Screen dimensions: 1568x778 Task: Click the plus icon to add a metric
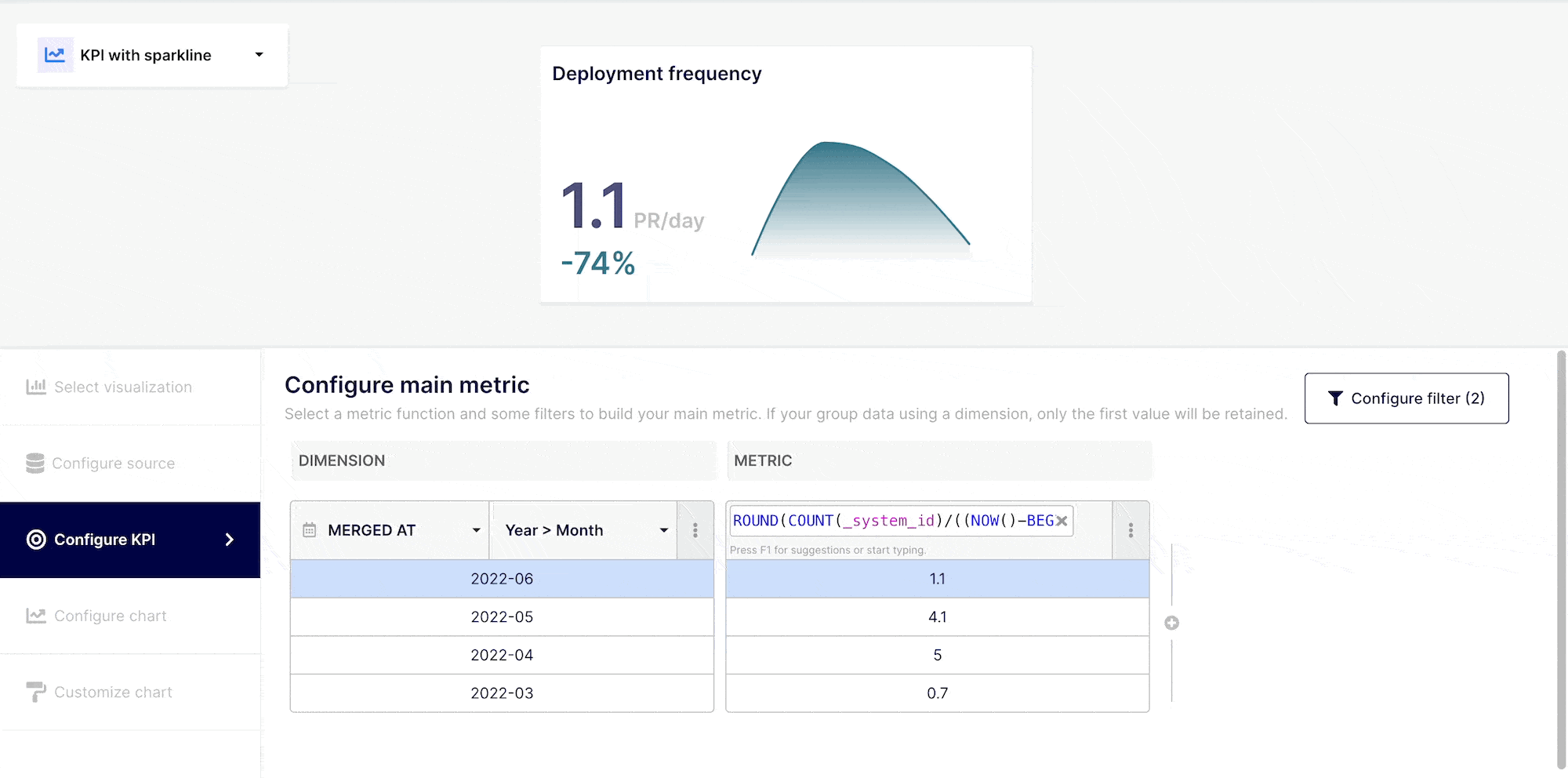1171,623
